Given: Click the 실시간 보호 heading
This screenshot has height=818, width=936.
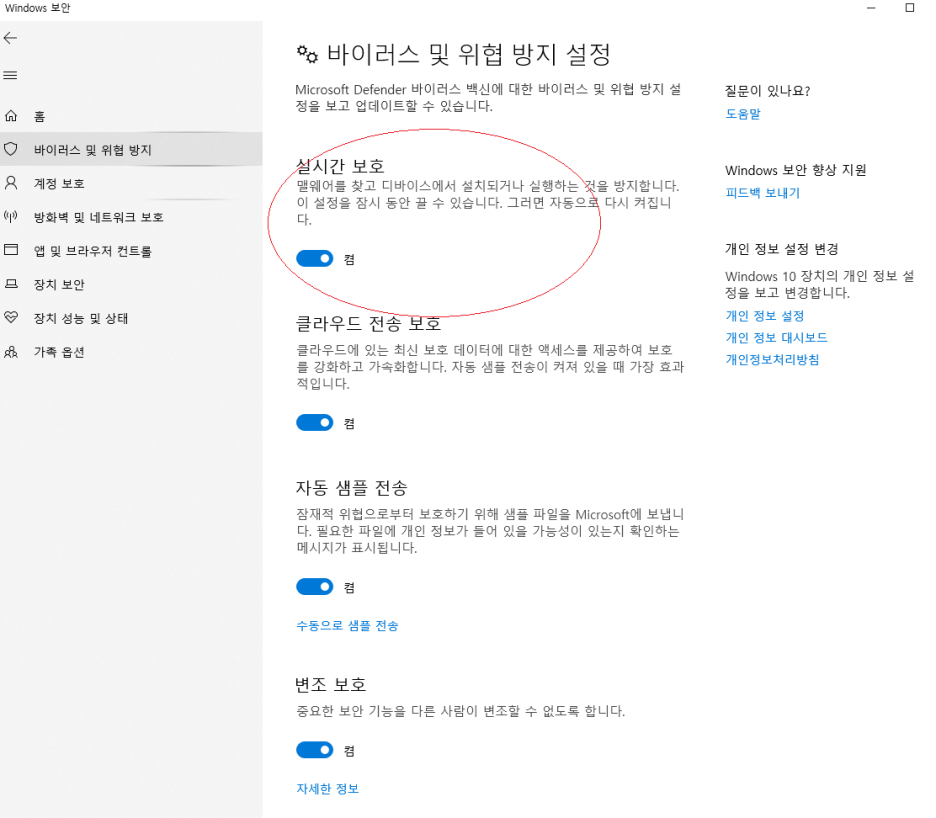Looking at the screenshot, I should click(x=340, y=165).
